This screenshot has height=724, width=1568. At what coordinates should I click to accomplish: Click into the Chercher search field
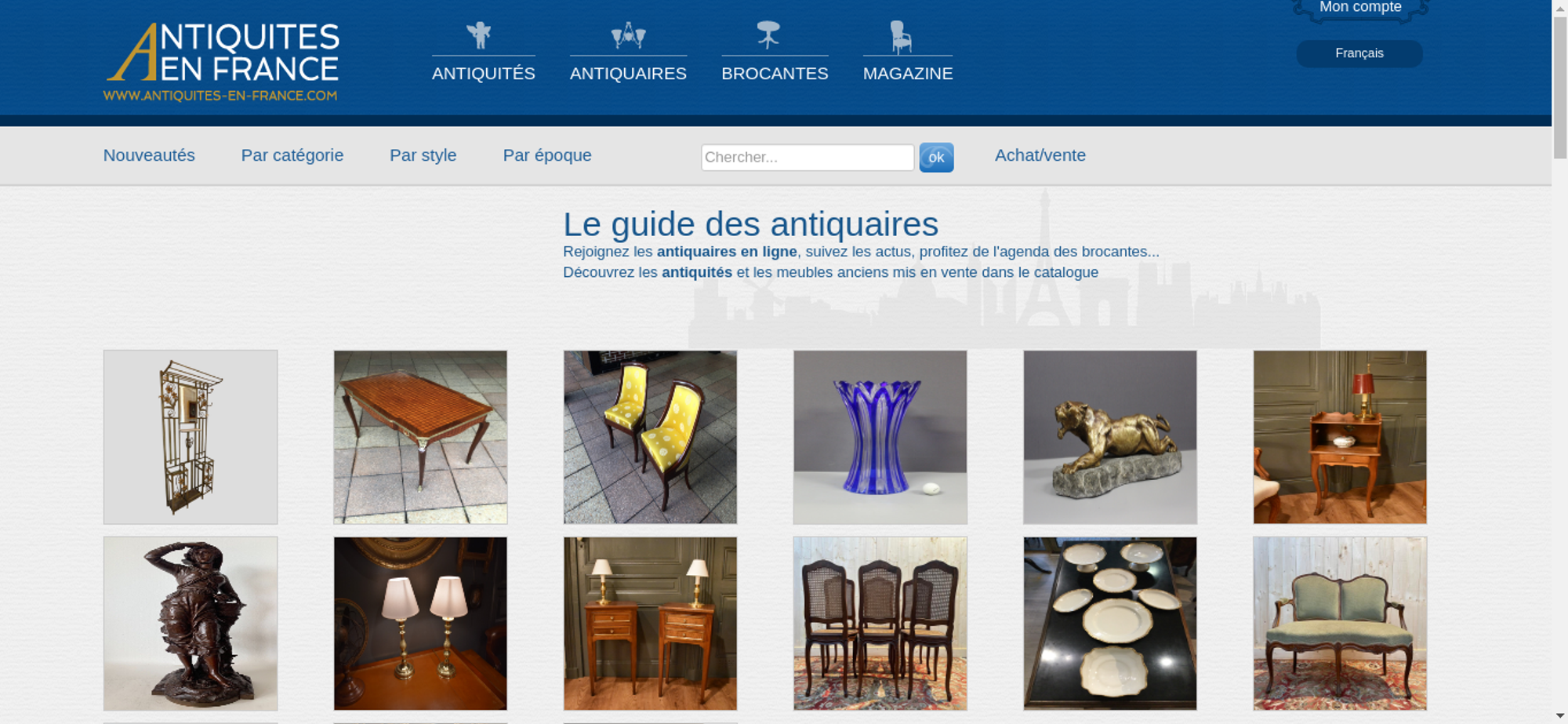(808, 157)
